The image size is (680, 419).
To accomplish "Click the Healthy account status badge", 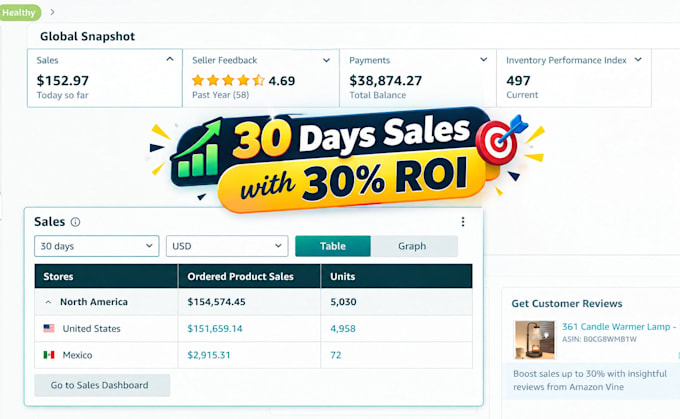I will (20, 13).
